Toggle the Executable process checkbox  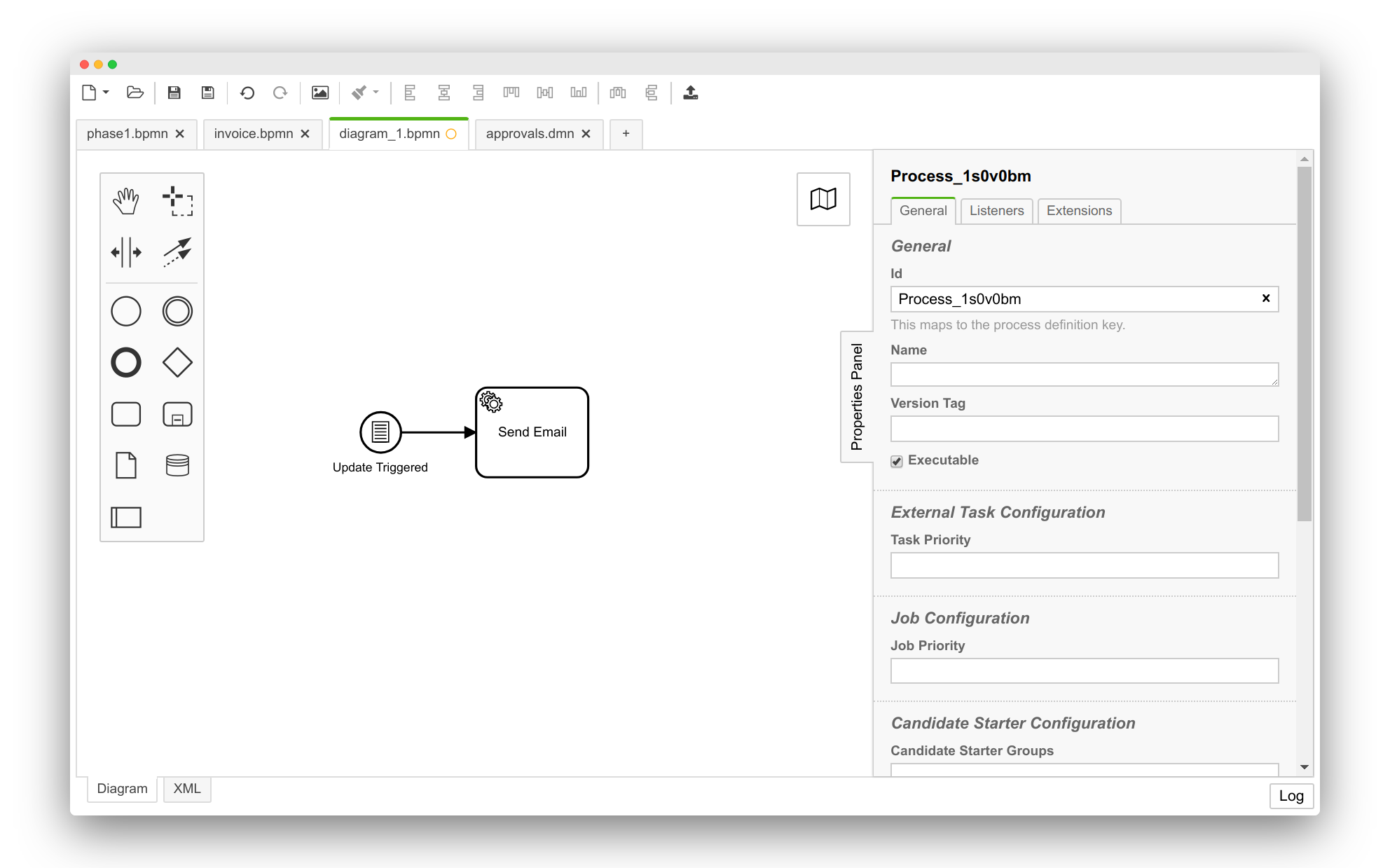(x=896, y=461)
